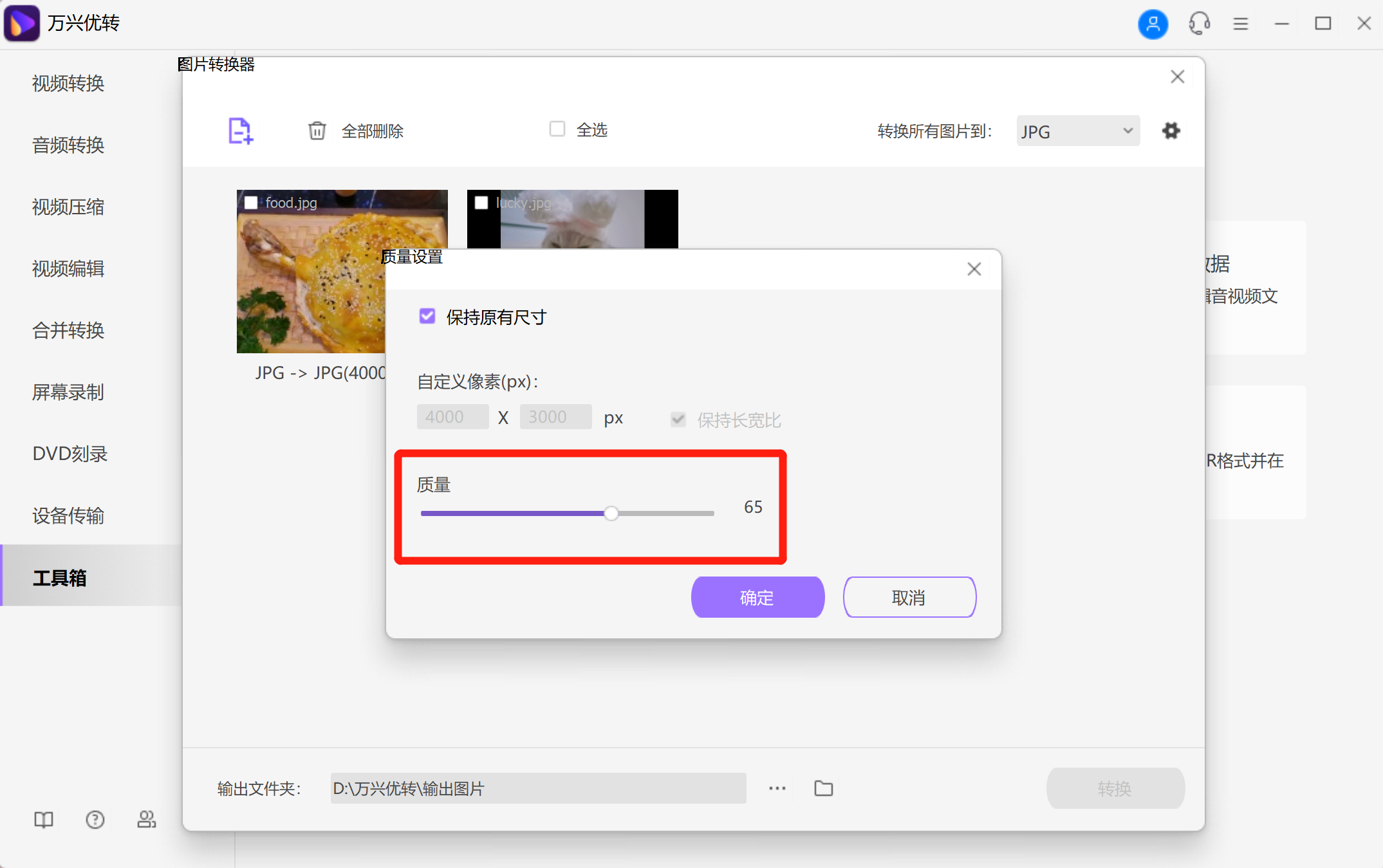Open the add image file icon

pos(240,131)
